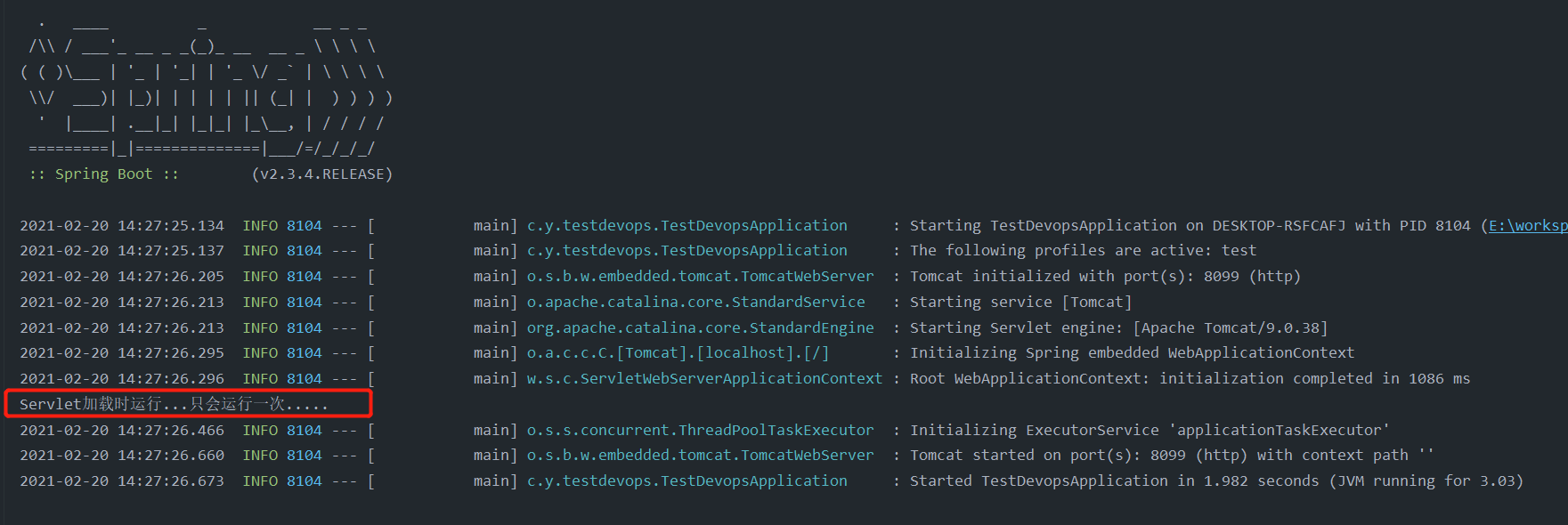
Task: Click logger name w.s.c.ServletWebServerApplicationContext
Action: [x=704, y=379]
